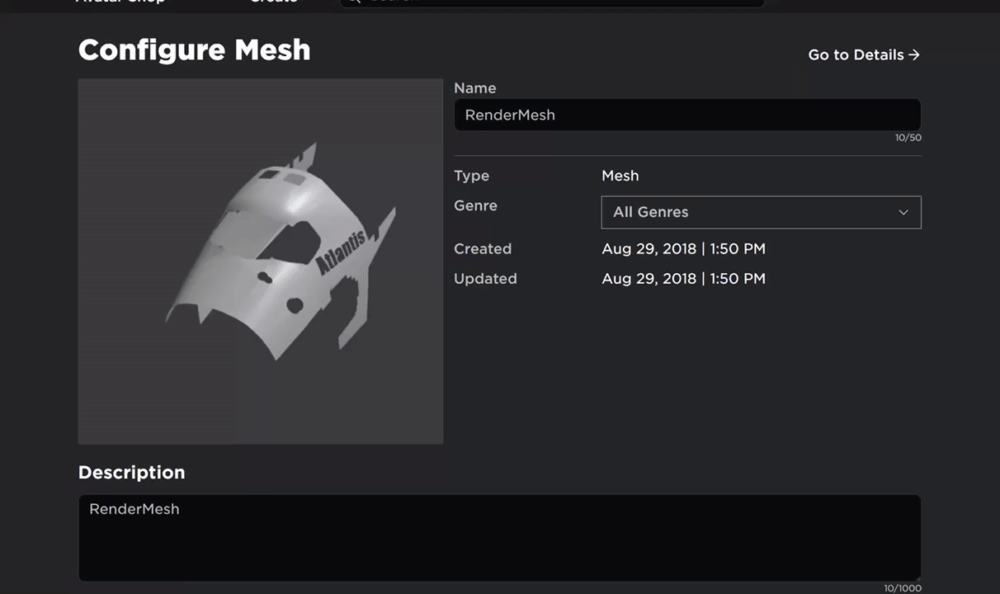Click the search magnifier icon
The width and height of the screenshot is (1000, 594).
353,2
